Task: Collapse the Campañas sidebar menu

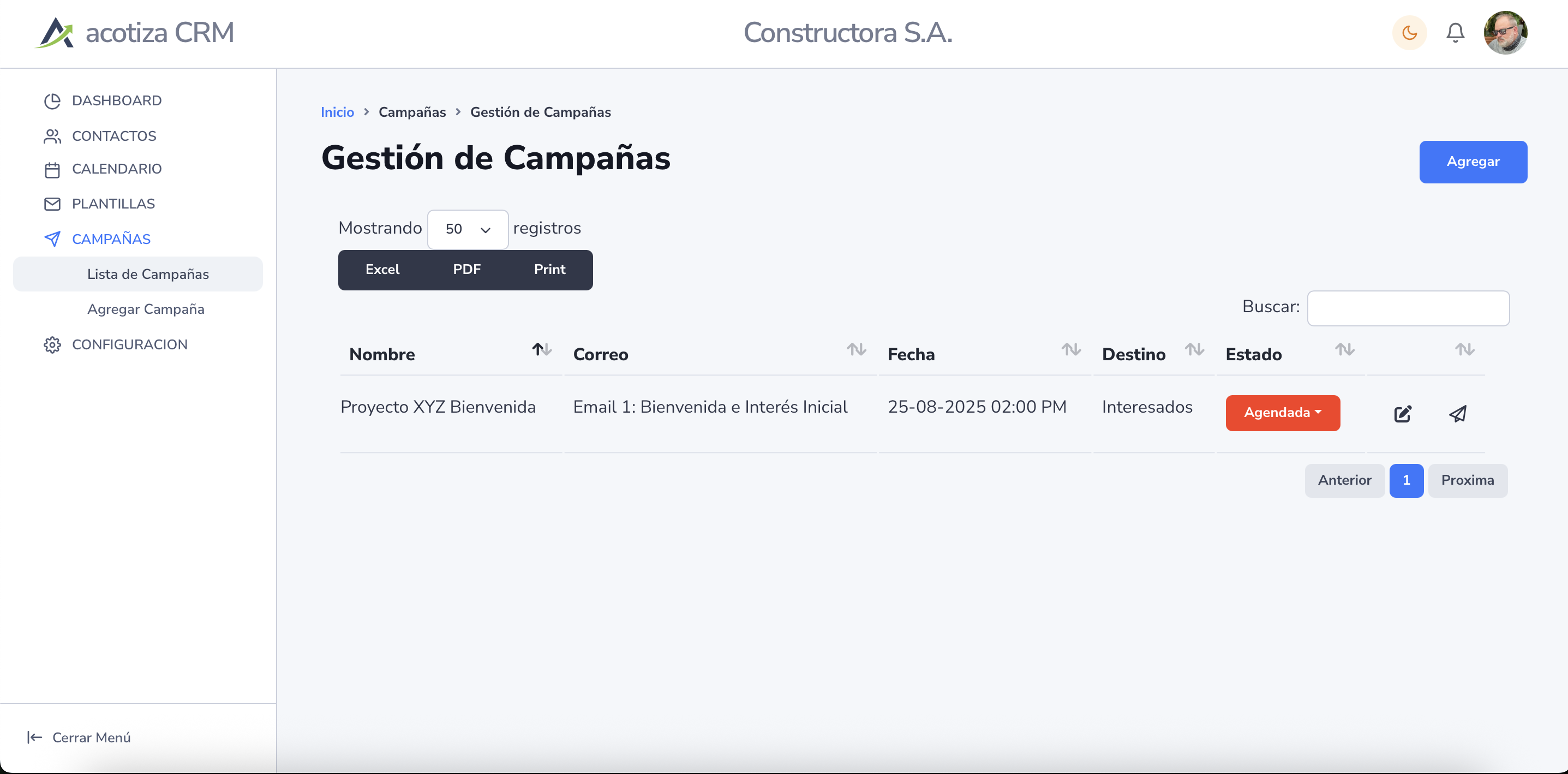Action: point(111,239)
